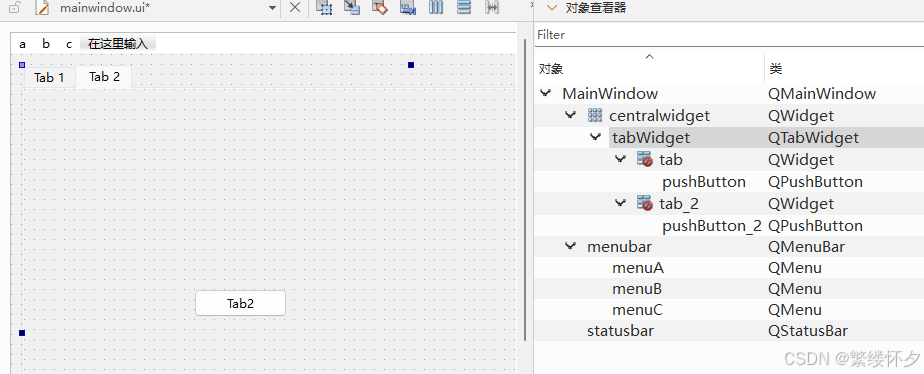
Task: Click the Filter input field
Action: pyautogui.click(x=730, y=35)
